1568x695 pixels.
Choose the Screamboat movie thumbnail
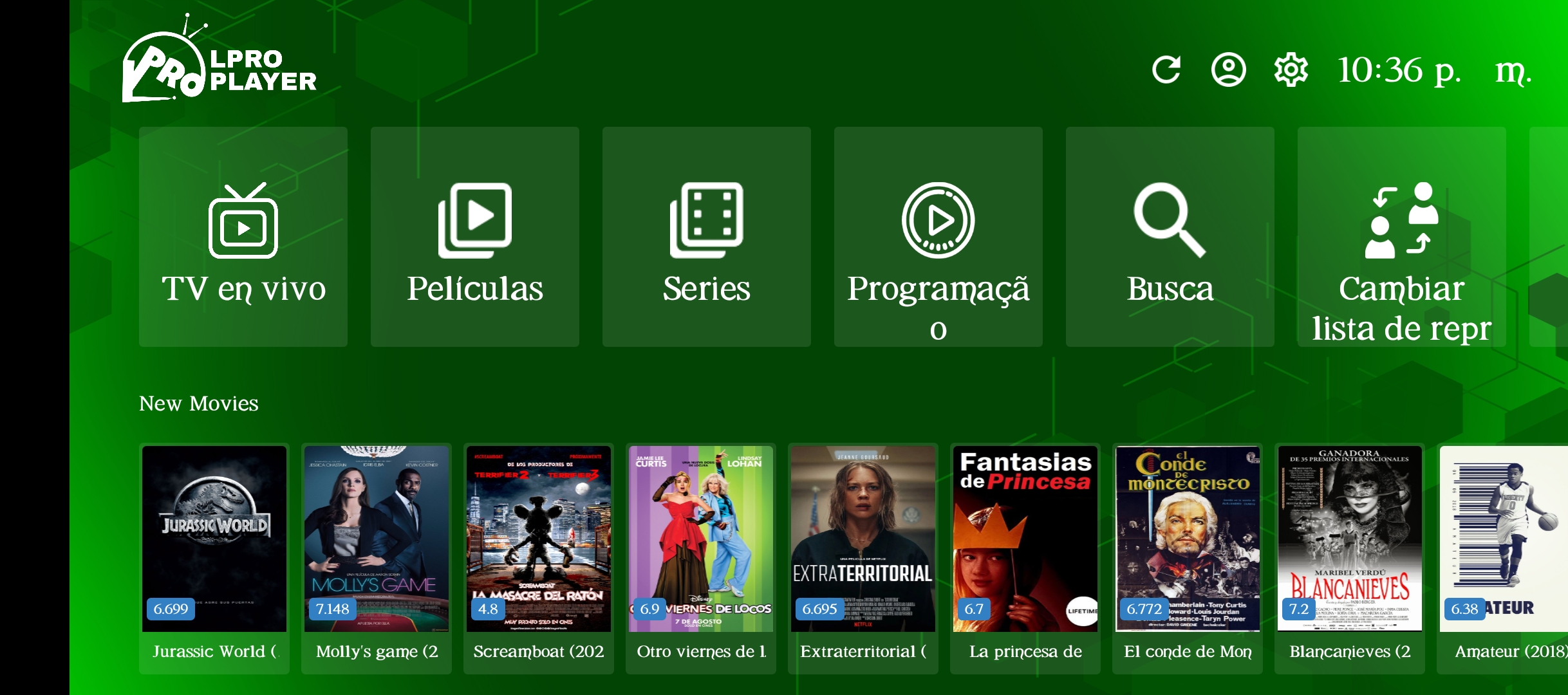click(x=539, y=559)
